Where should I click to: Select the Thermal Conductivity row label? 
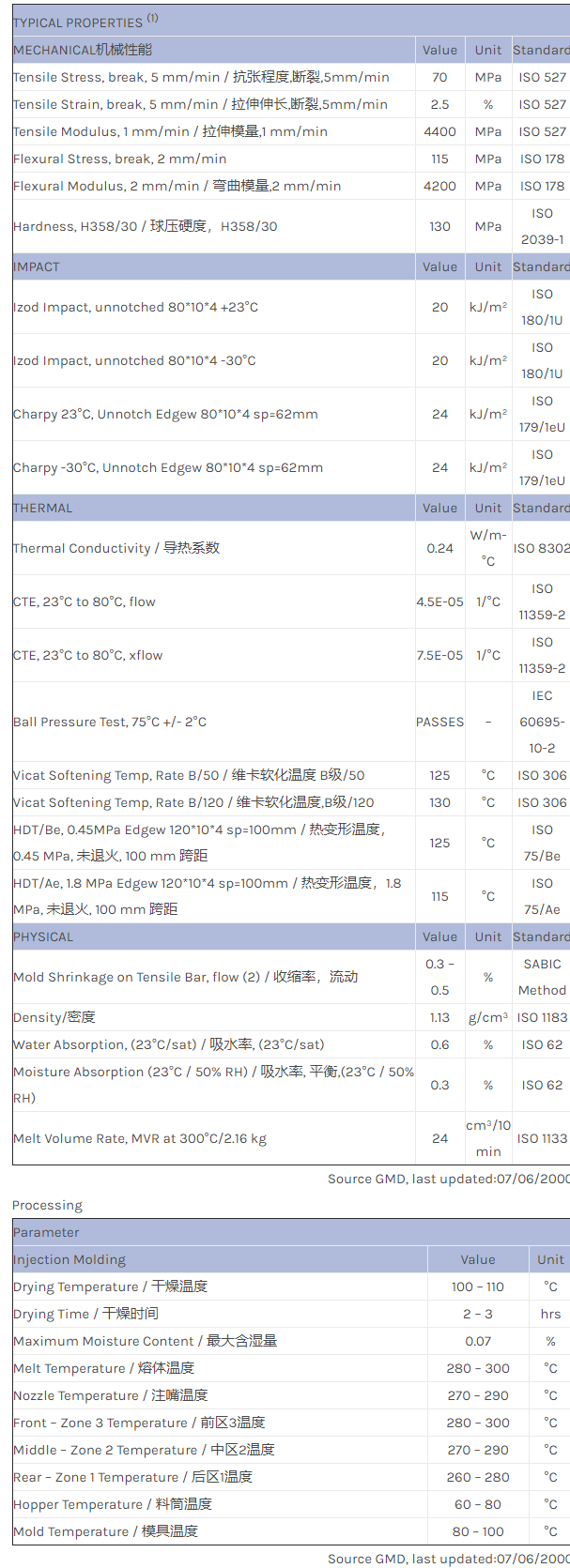pyautogui.click(x=116, y=548)
